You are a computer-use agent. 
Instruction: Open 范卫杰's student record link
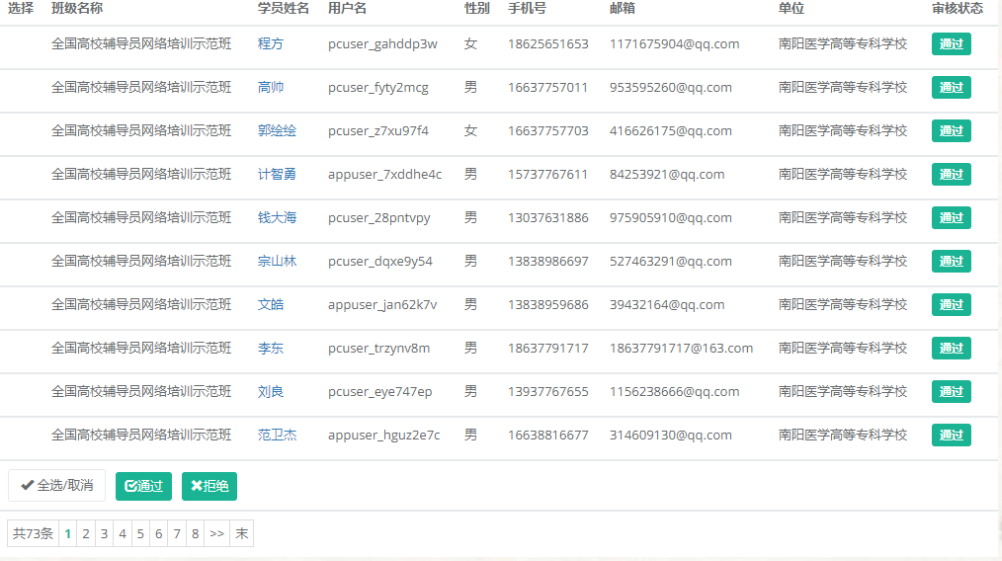coord(277,435)
